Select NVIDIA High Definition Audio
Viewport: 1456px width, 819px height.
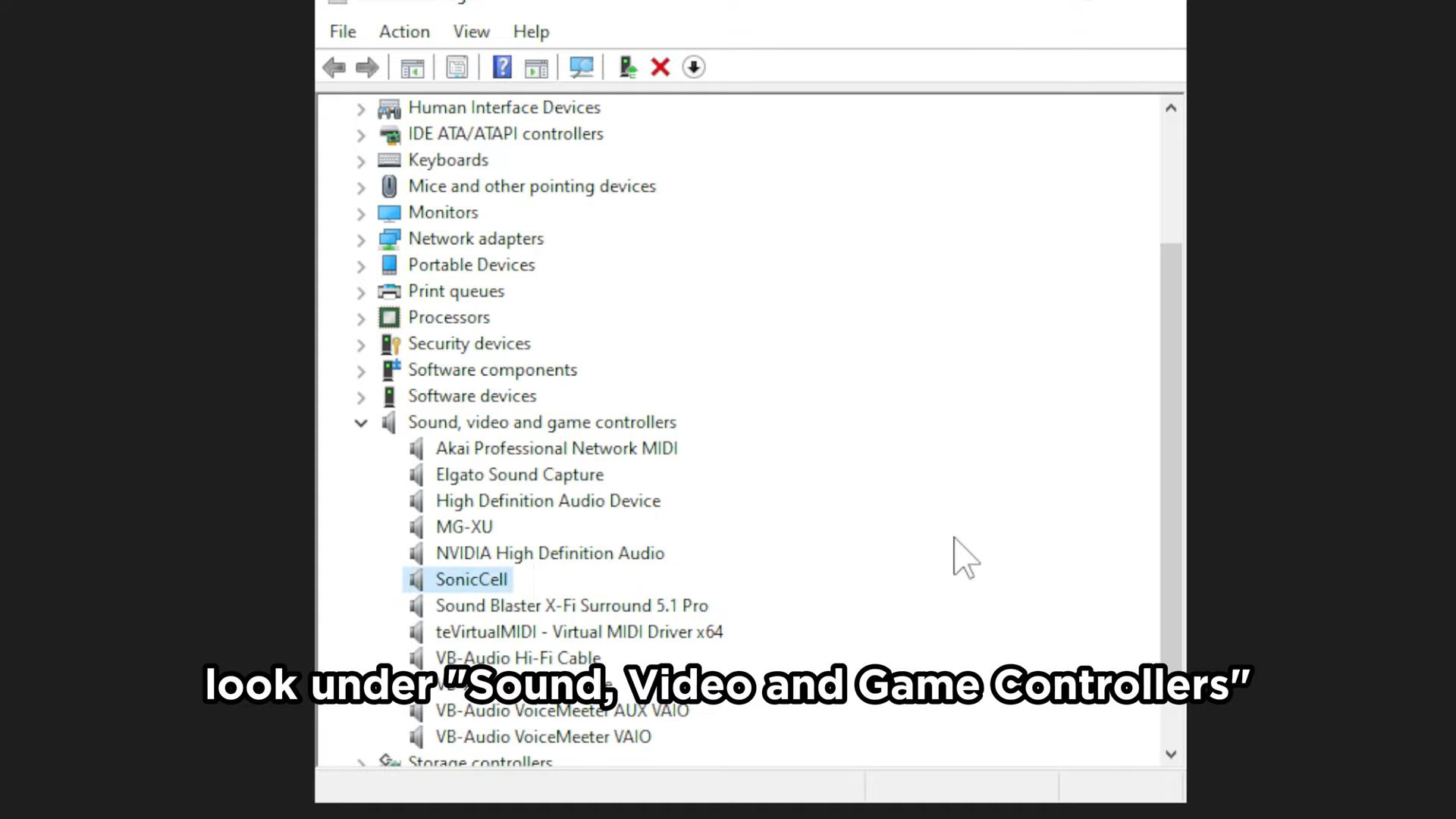tap(550, 554)
